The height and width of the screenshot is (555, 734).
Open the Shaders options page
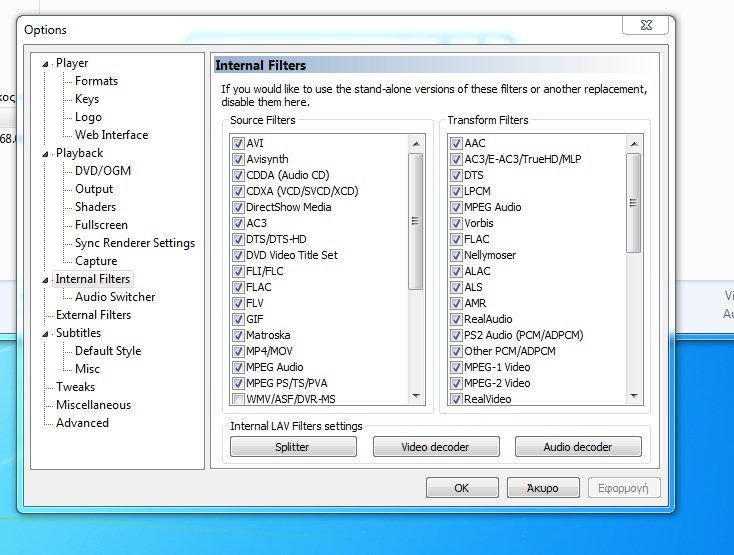(x=95, y=207)
